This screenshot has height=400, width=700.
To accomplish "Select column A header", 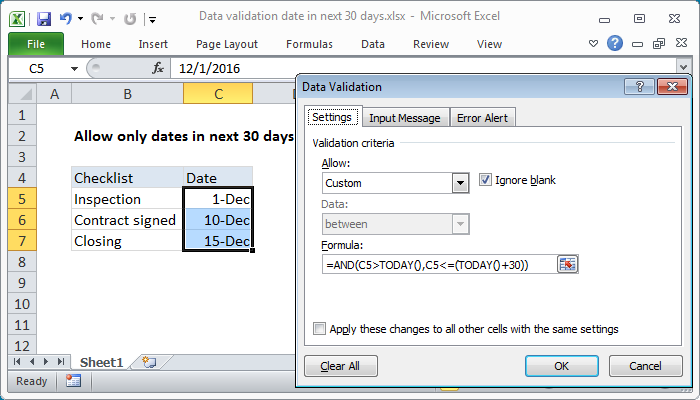I will [x=54, y=94].
